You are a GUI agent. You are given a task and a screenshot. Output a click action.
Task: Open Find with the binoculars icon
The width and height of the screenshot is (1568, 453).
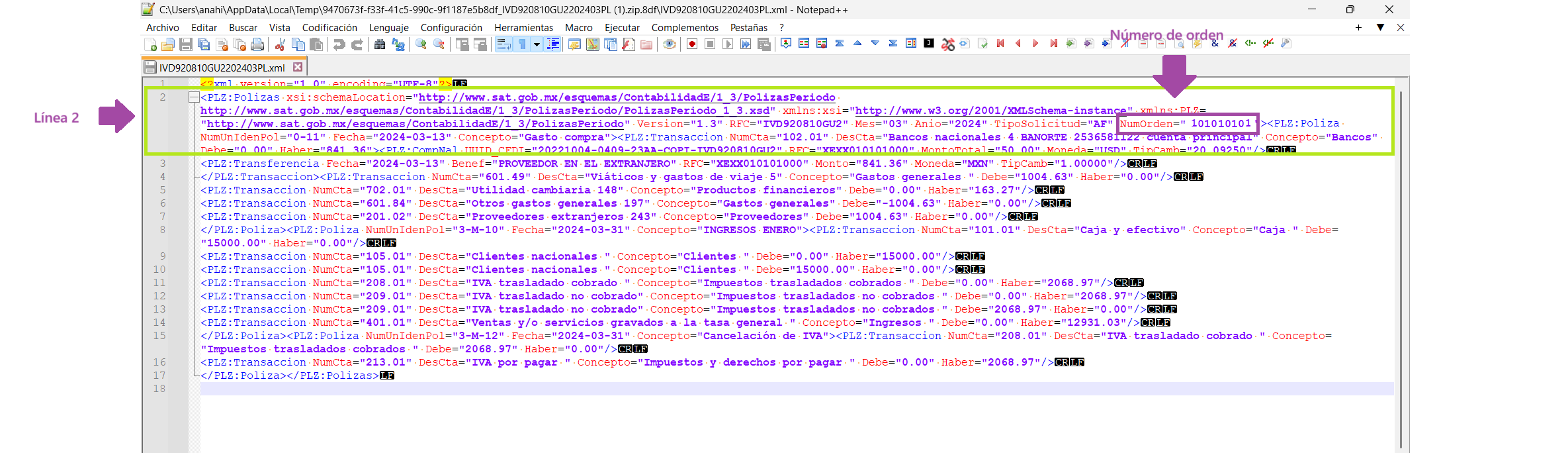380,44
